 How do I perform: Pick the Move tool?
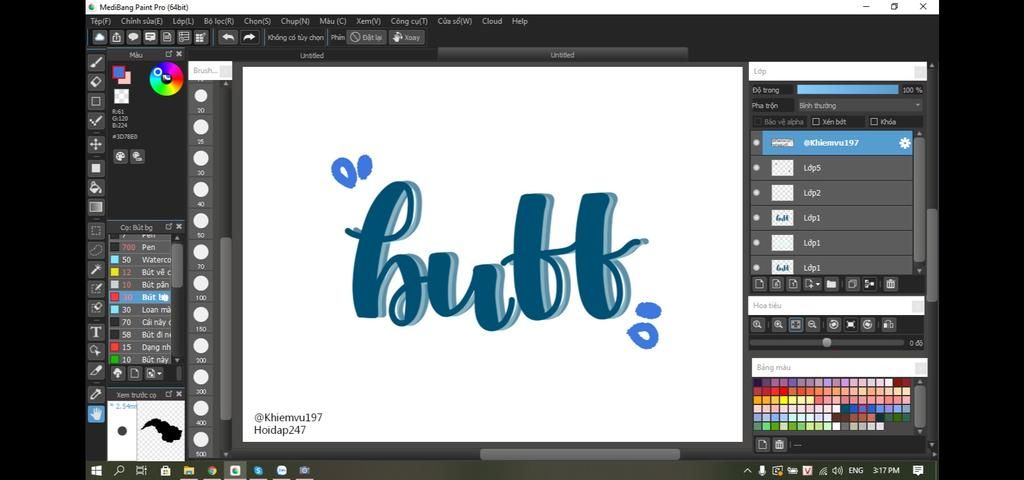pyautogui.click(x=96, y=144)
